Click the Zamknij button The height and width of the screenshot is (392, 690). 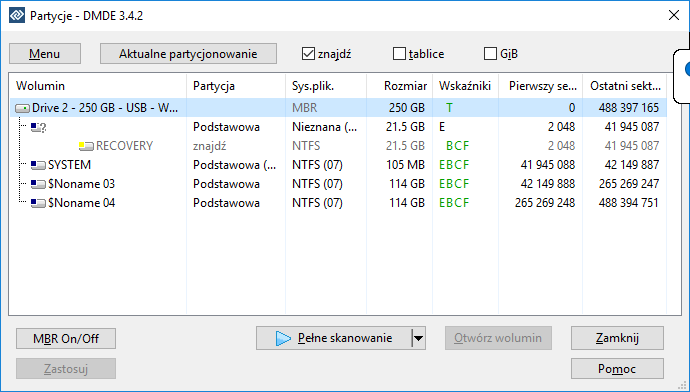tap(617, 338)
